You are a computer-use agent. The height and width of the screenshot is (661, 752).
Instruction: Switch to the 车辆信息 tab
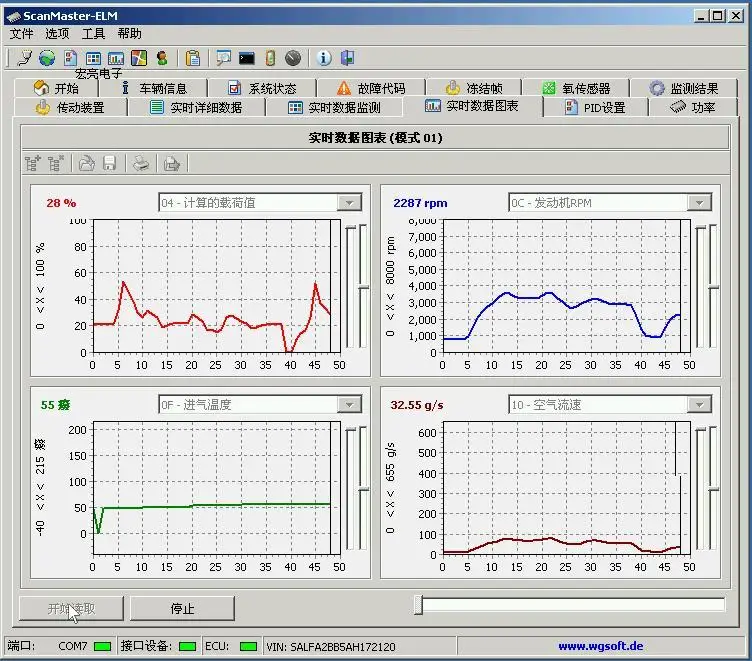[153, 88]
